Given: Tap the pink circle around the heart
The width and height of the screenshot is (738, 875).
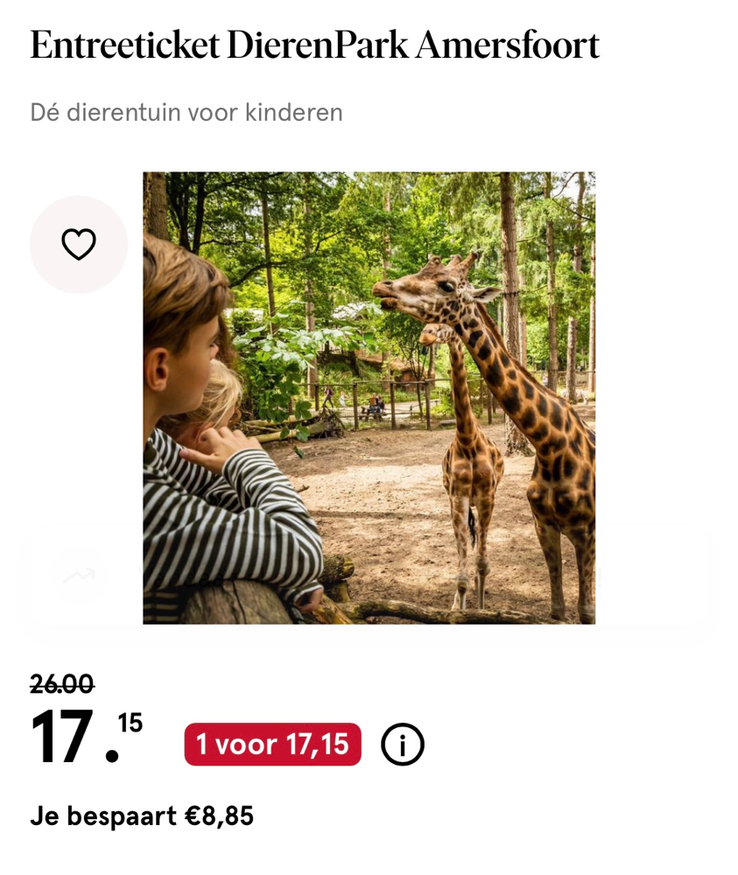Looking at the screenshot, I should [79, 244].
